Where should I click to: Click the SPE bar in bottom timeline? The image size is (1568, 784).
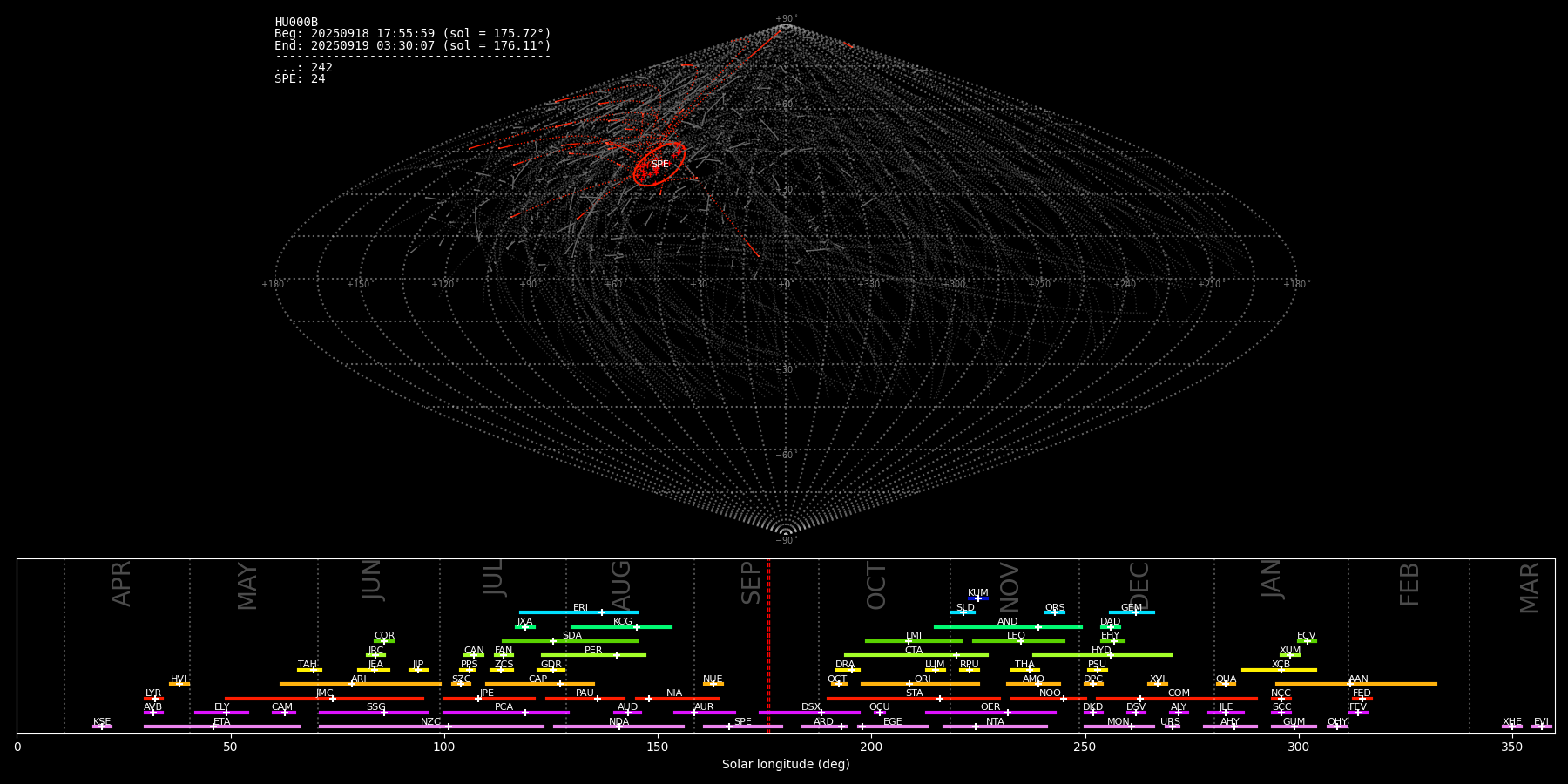click(743, 727)
